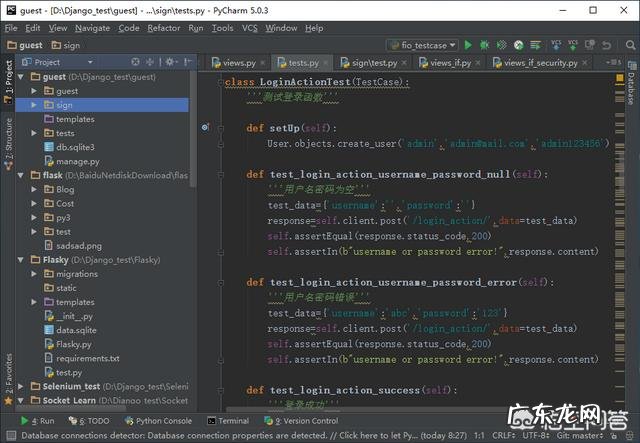Click the striped green arrow toolbar icon
The image size is (640, 443).
(536, 45)
